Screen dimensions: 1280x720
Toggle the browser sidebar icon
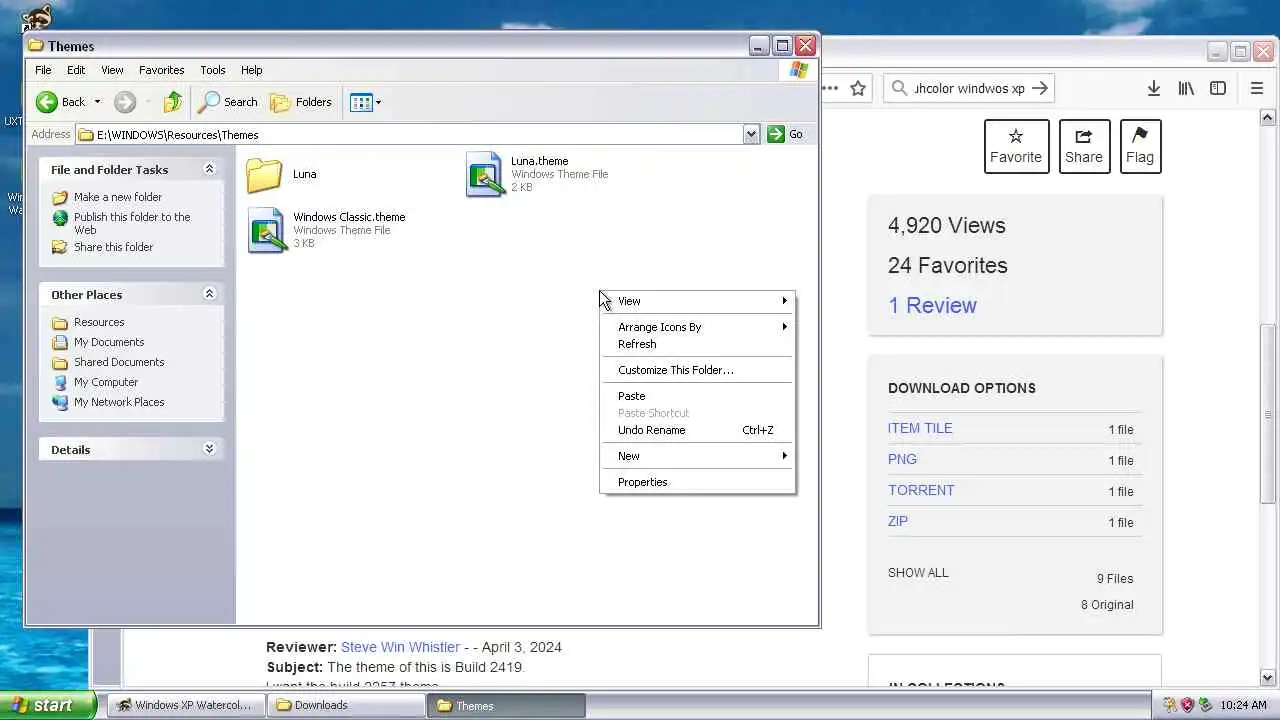click(1218, 88)
